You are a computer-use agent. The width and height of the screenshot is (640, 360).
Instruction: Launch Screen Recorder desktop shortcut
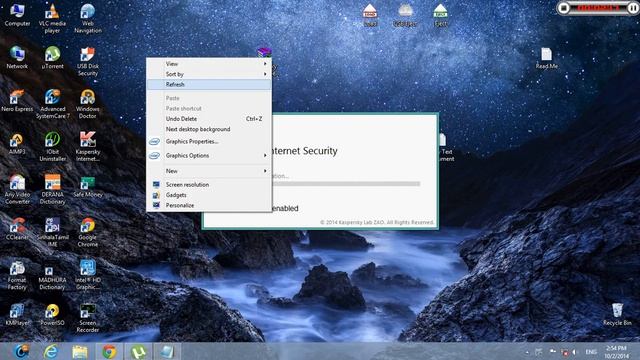(88, 318)
